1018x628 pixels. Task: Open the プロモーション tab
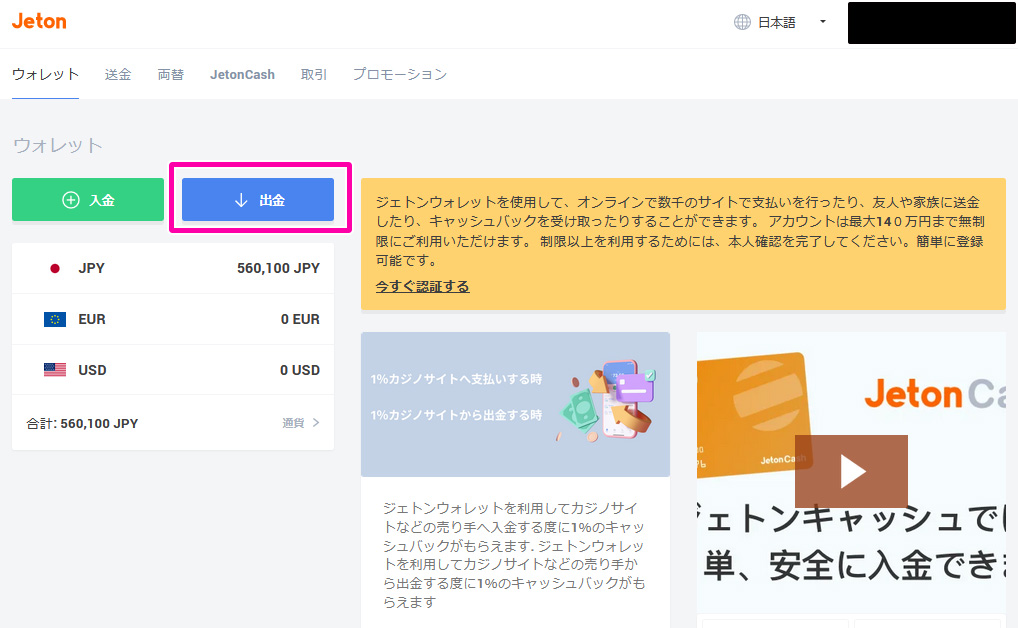tap(400, 75)
